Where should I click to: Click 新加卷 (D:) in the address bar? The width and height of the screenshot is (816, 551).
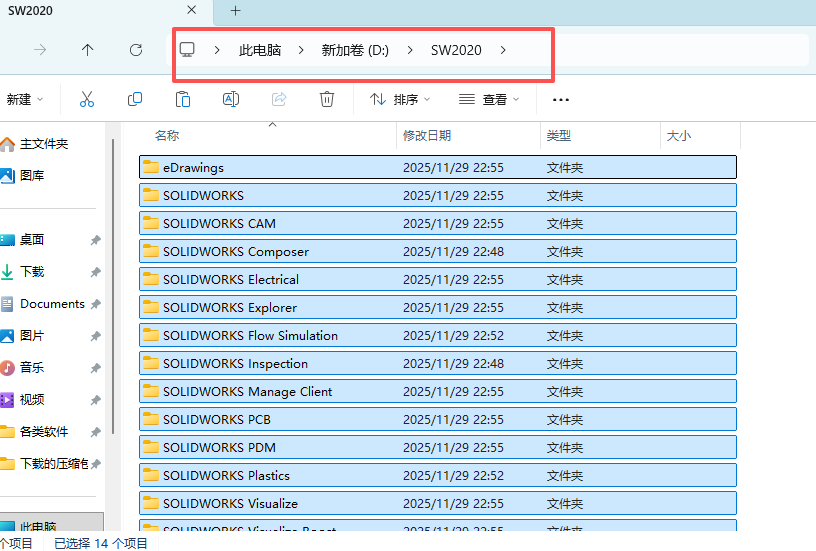(355, 50)
